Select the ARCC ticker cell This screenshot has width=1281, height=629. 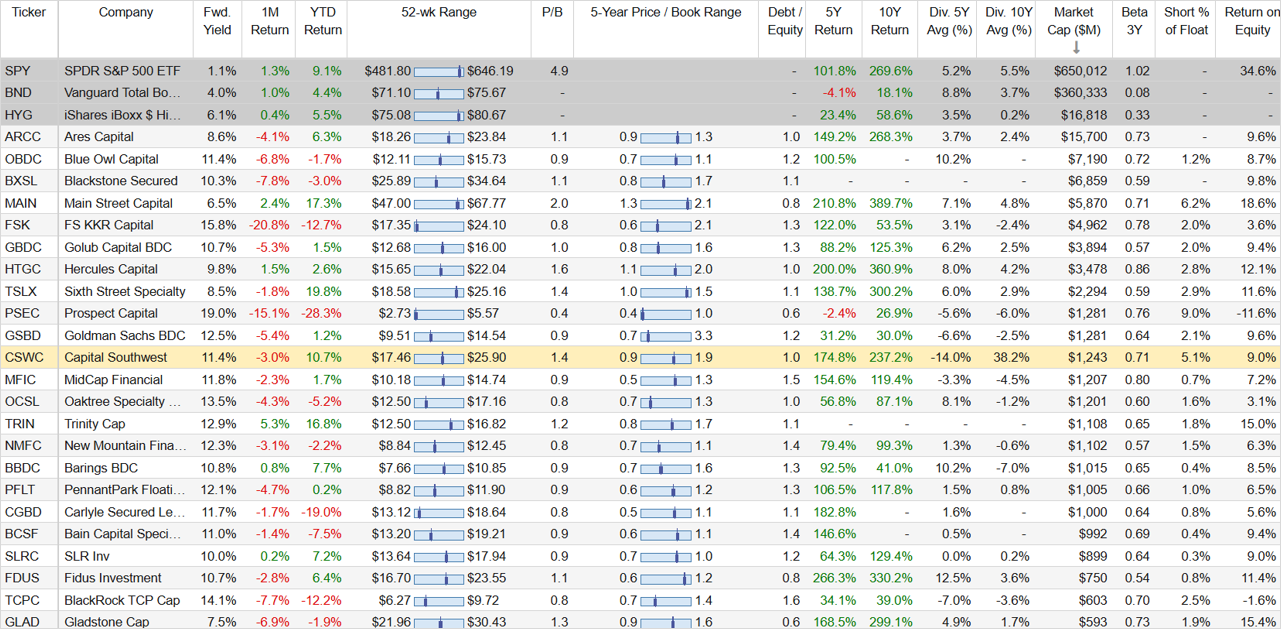[x=22, y=137]
